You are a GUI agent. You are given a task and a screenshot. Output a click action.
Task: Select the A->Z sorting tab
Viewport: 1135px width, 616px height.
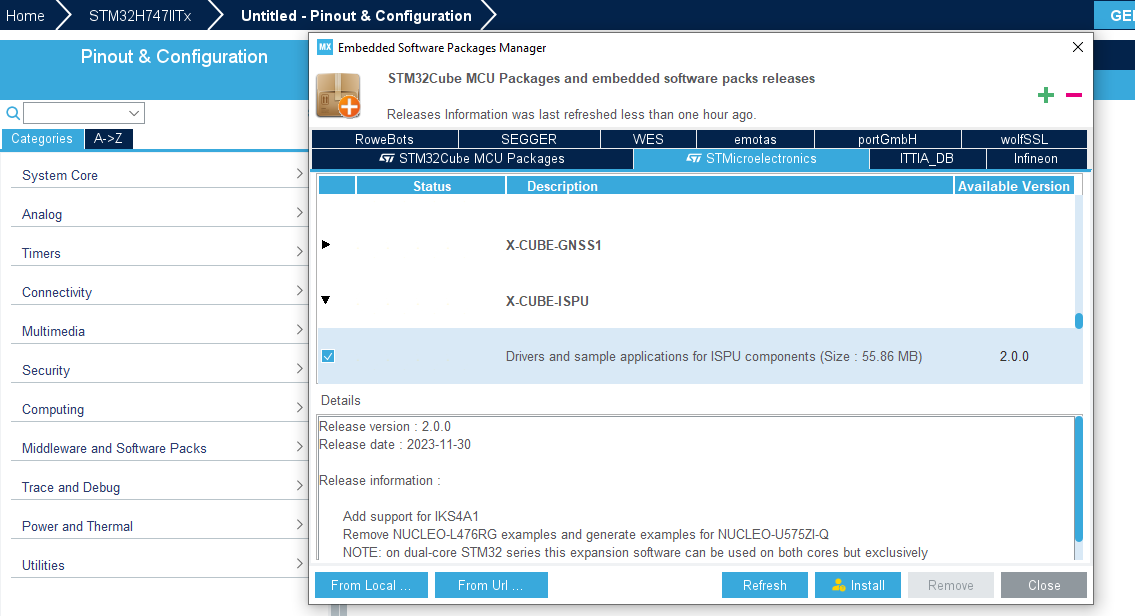(x=109, y=138)
